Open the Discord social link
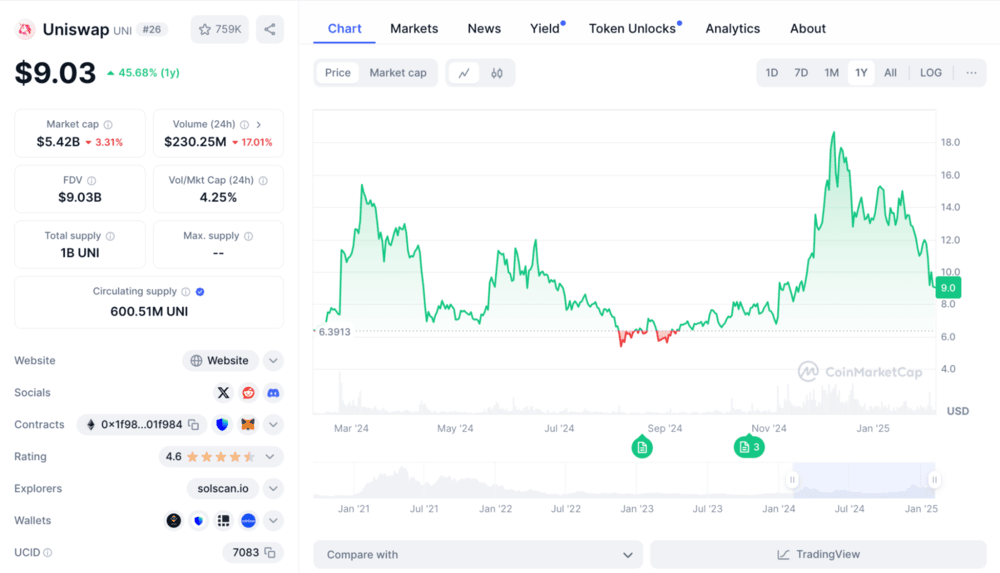Viewport: 1000px width, 573px height. pos(273,393)
